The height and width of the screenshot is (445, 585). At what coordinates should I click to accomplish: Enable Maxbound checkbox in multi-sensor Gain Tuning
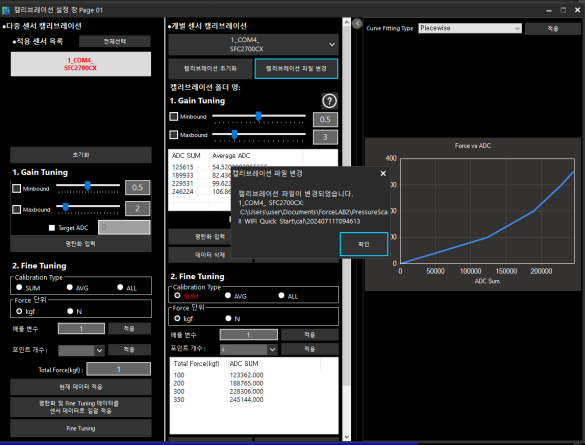(x=16, y=209)
